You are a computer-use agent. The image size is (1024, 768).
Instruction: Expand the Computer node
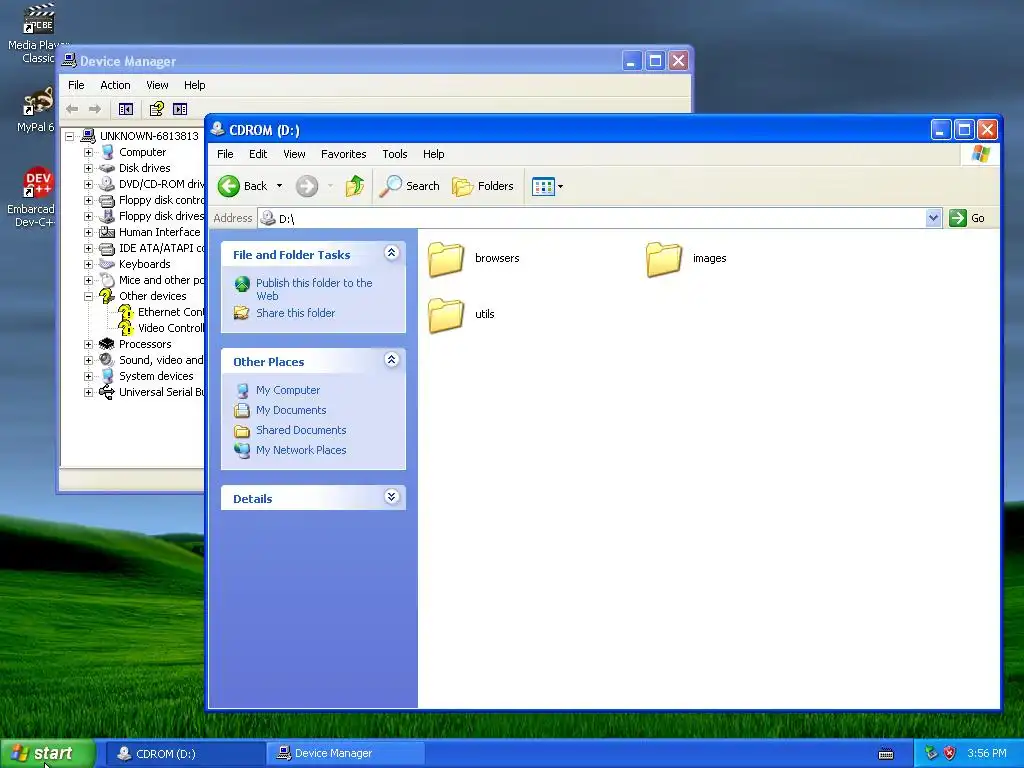coord(88,152)
